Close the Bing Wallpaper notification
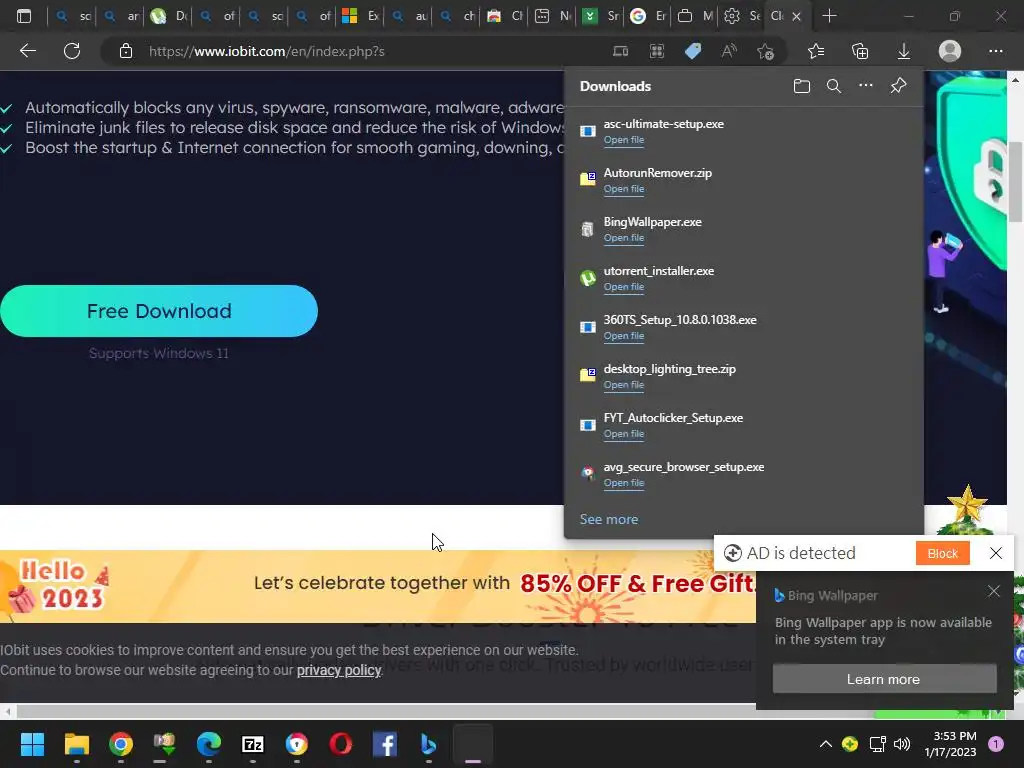Image resolution: width=1024 pixels, height=768 pixels. tap(994, 591)
